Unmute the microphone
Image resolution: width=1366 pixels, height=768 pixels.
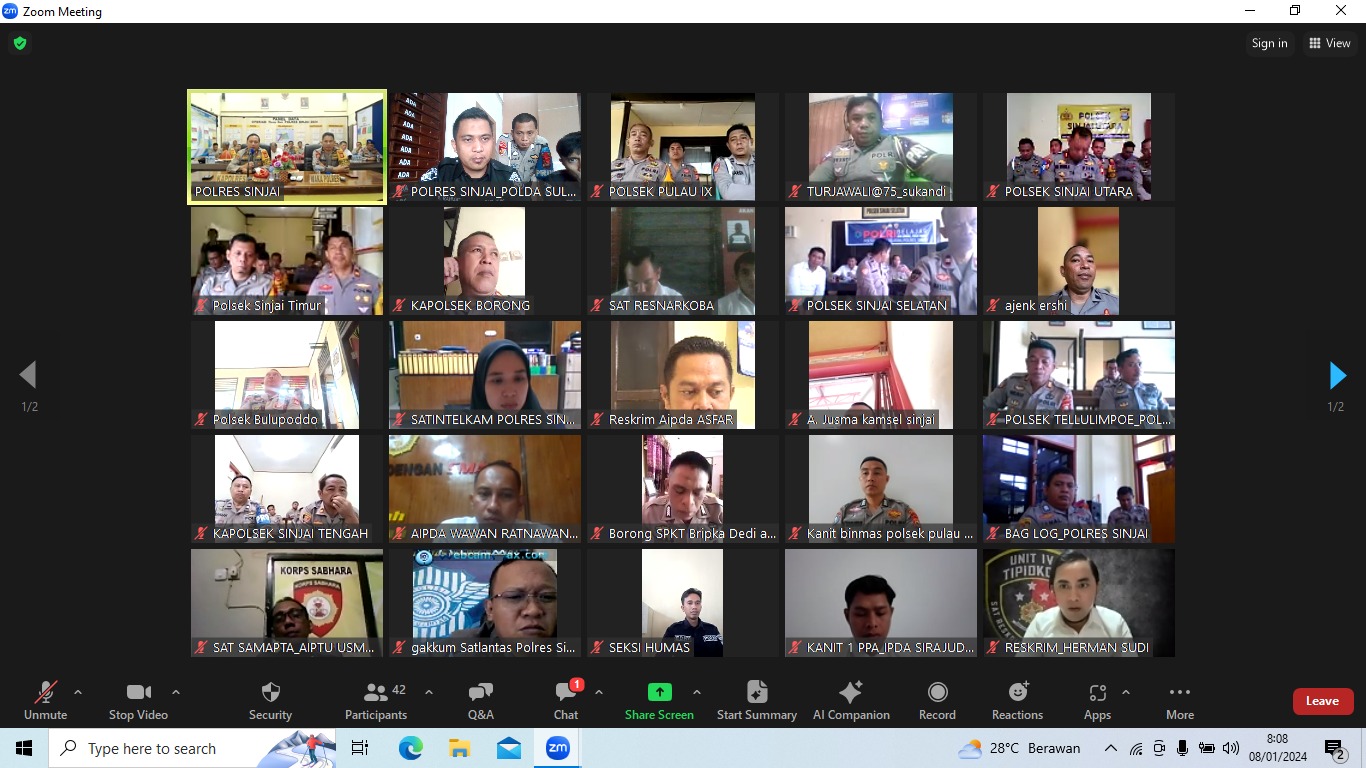click(x=45, y=700)
